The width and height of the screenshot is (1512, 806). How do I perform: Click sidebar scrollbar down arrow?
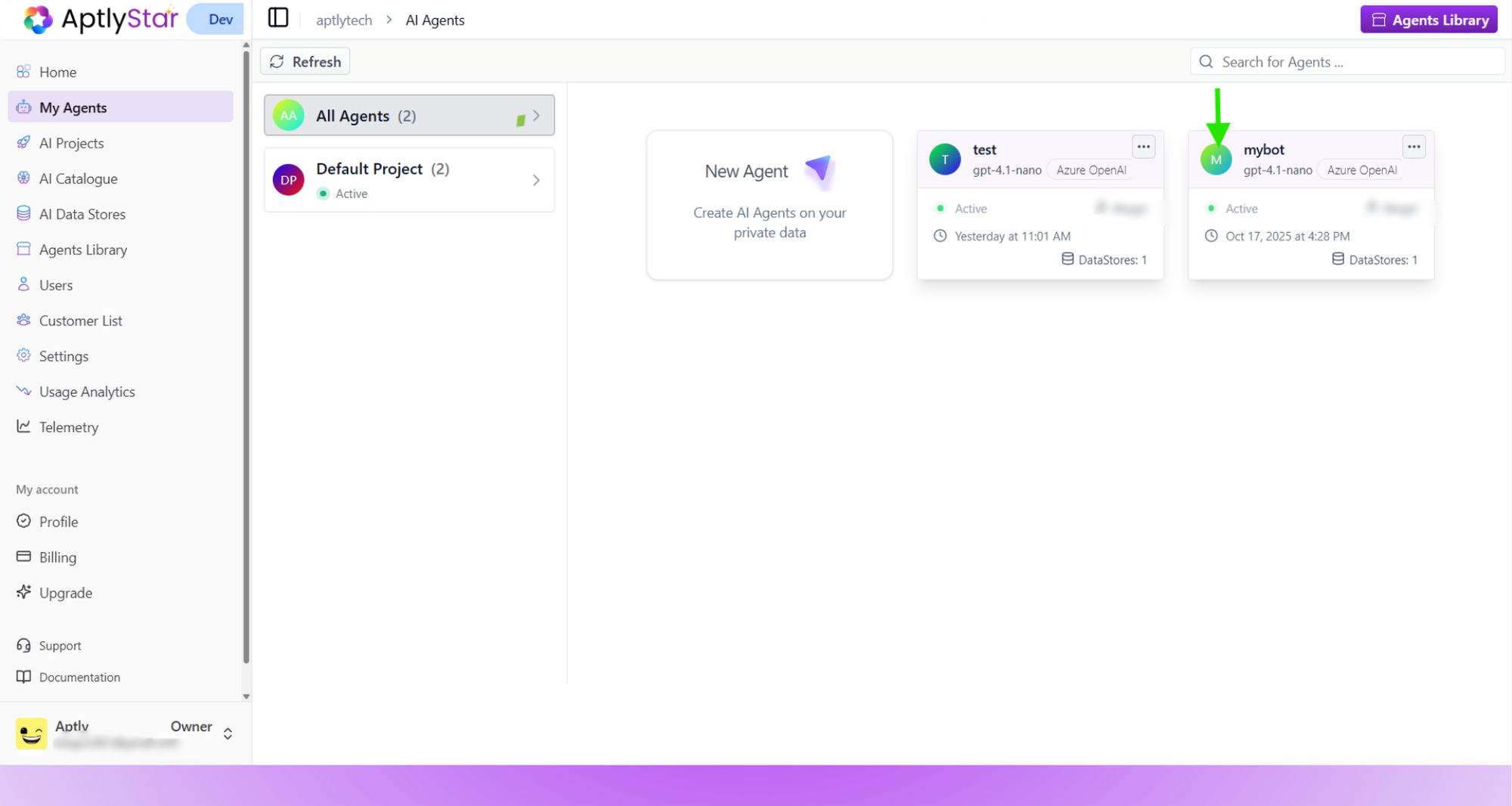pos(246,696)
